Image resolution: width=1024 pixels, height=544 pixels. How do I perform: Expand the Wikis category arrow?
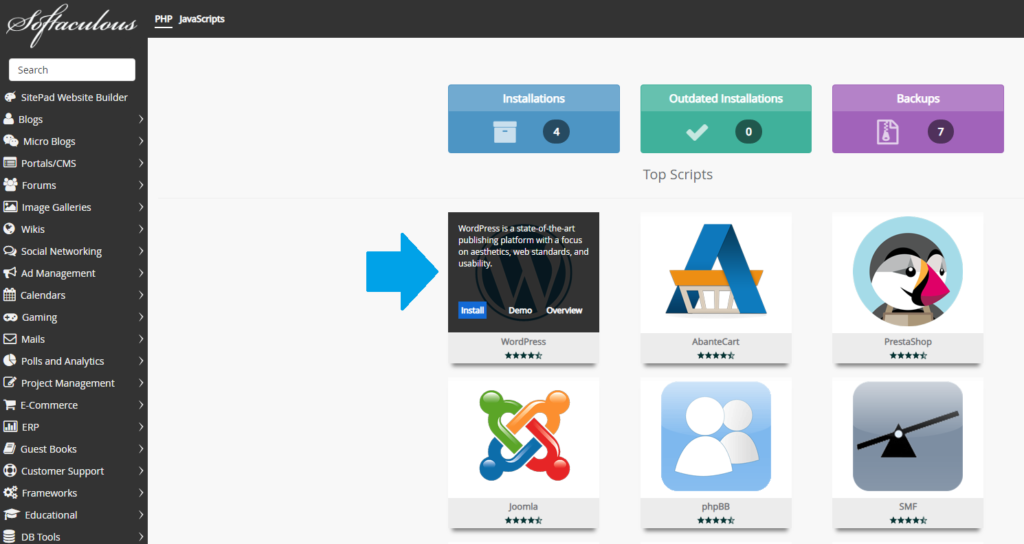(x=141, y=229)
